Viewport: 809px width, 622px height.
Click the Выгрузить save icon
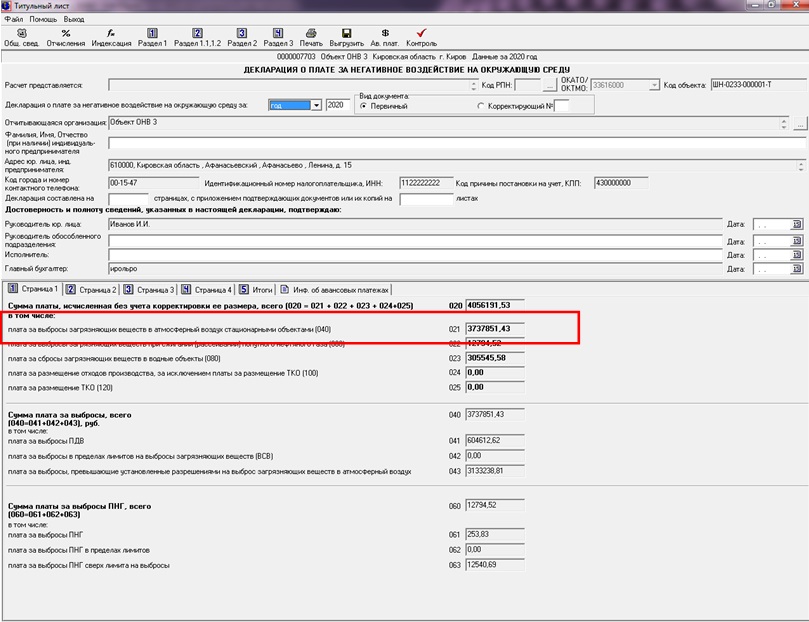(x=346, y=37)
